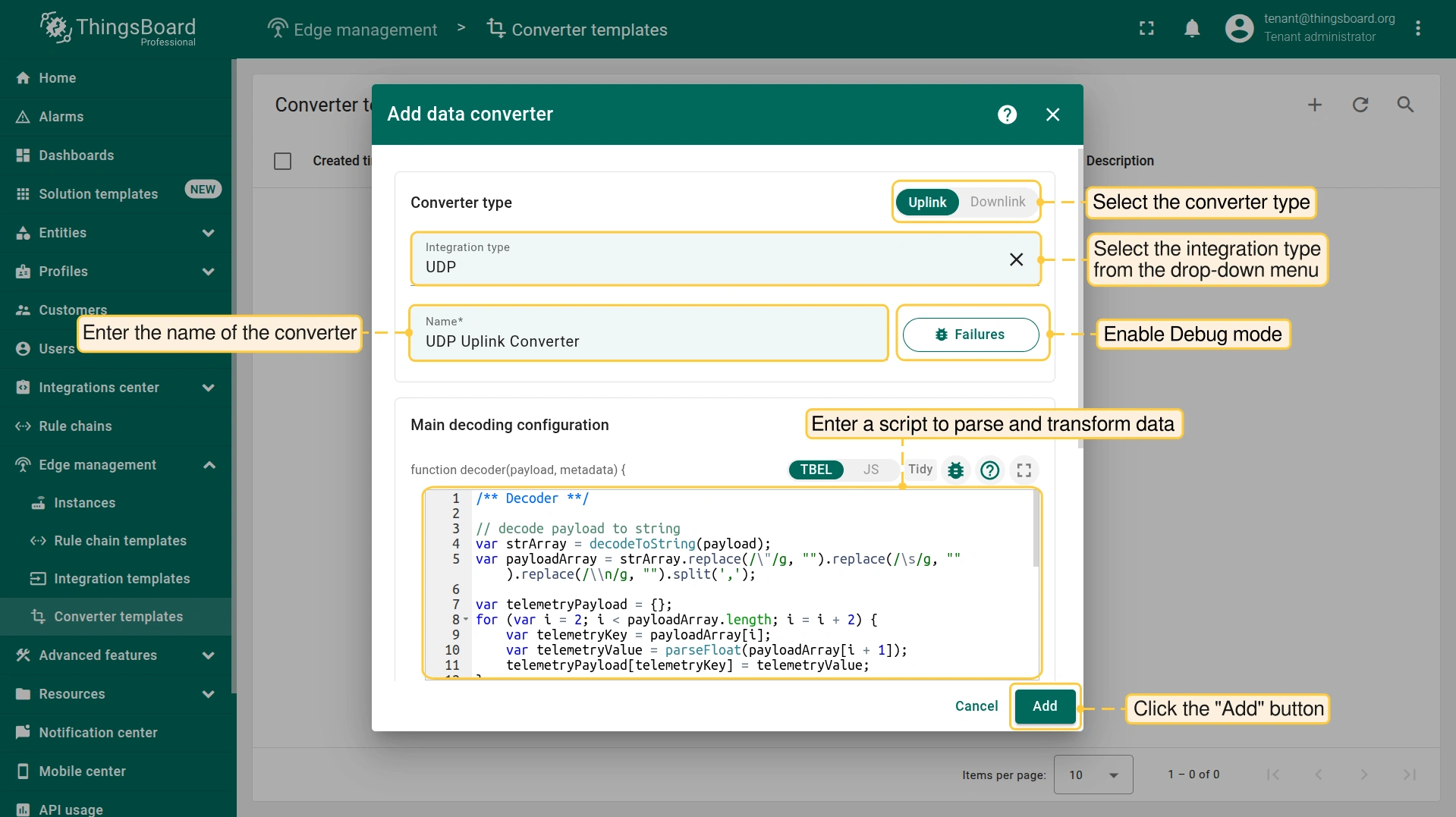1456x817 pixels.
Task: Click the Home sidebar icon
Action: pyautogui.click(x=23, y=78)
